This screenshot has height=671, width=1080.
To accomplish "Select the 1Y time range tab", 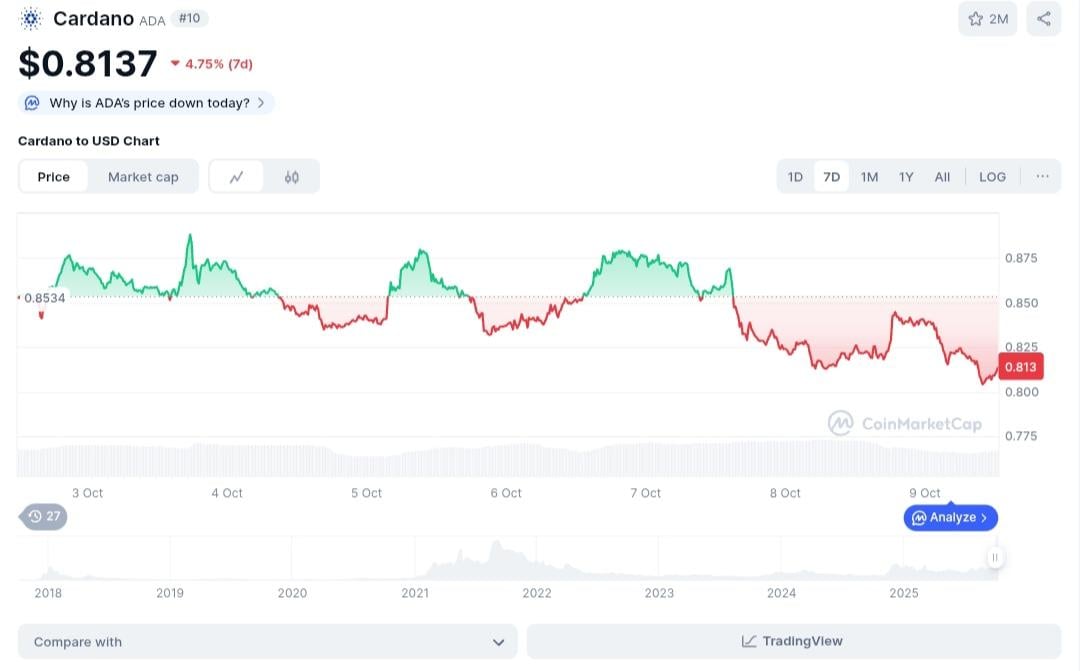I will tap(906, 177).
